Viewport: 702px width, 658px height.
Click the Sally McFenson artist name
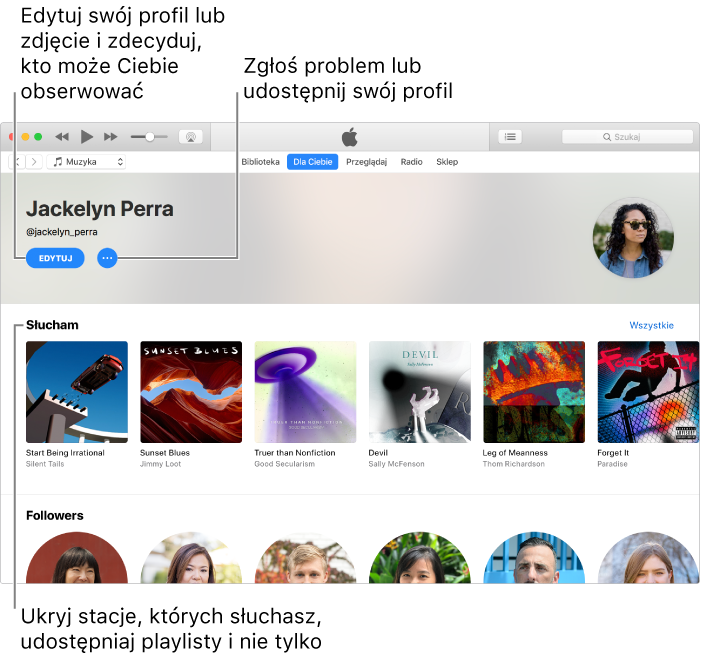tap(396, 464)
